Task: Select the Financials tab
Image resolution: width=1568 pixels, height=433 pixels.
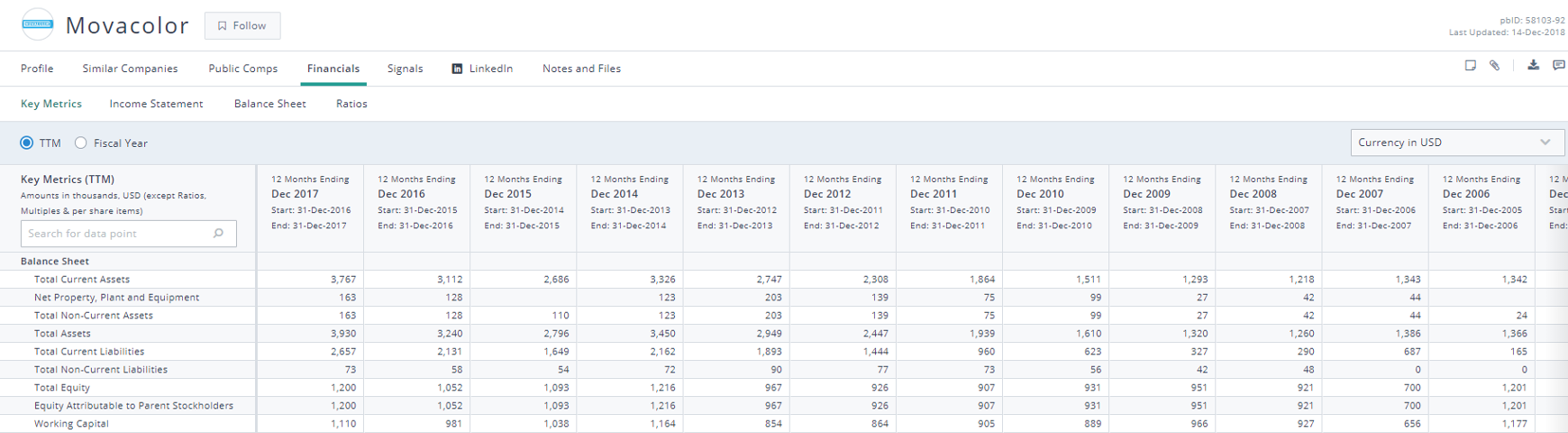Action: coord(333,69)
